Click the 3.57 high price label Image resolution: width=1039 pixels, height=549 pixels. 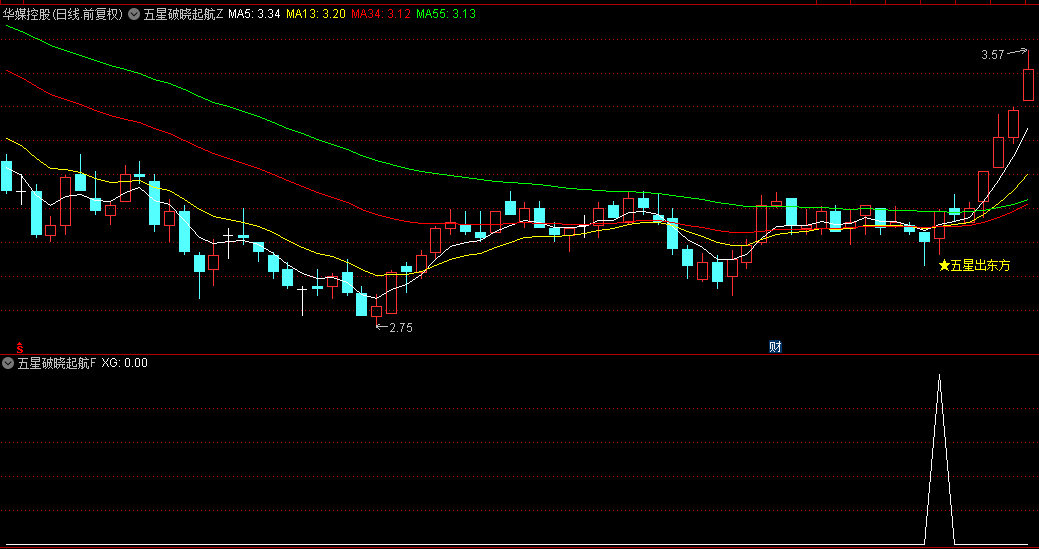[993, 55]
